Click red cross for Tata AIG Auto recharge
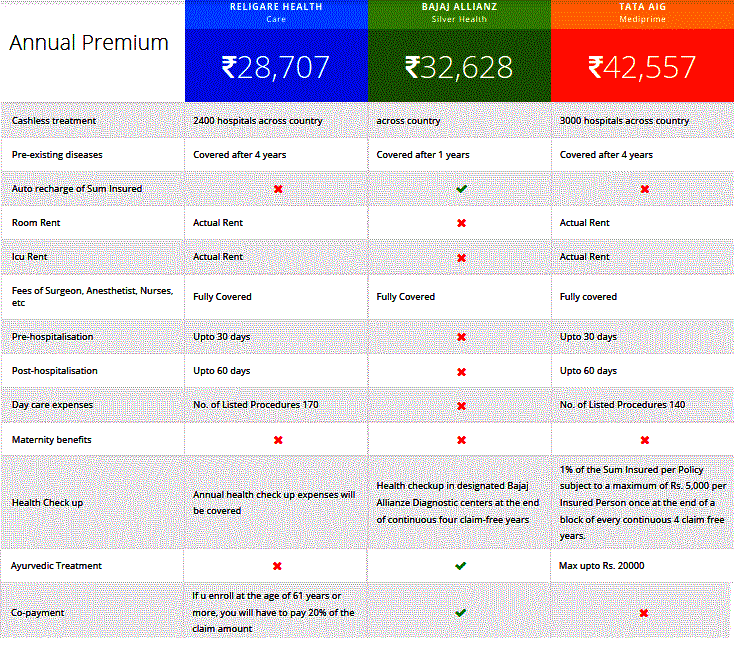The image size is (734, 657). click(645, 189)
